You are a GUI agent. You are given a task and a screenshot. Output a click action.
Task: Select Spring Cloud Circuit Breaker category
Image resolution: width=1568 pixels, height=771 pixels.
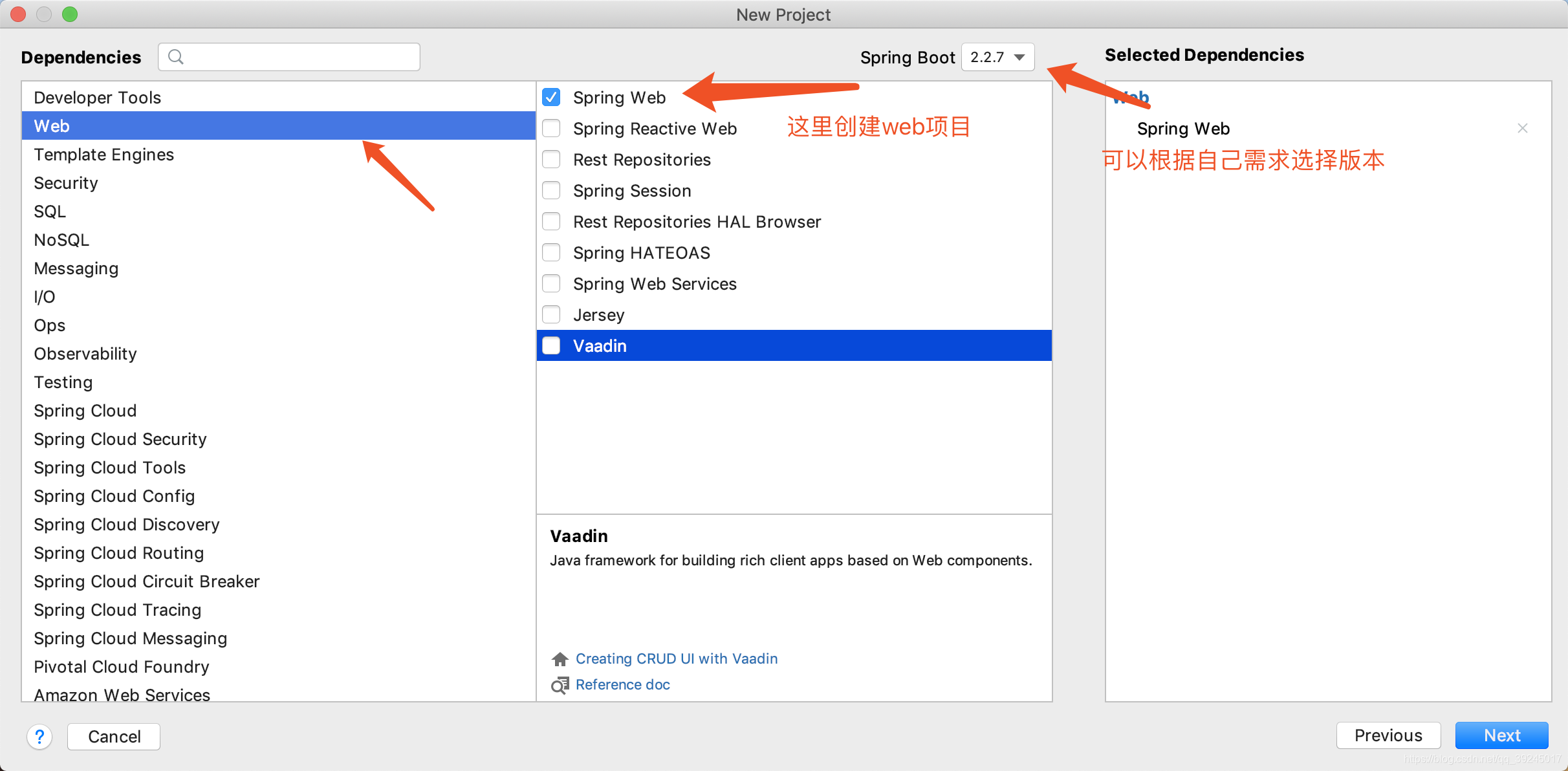point(279,581)
